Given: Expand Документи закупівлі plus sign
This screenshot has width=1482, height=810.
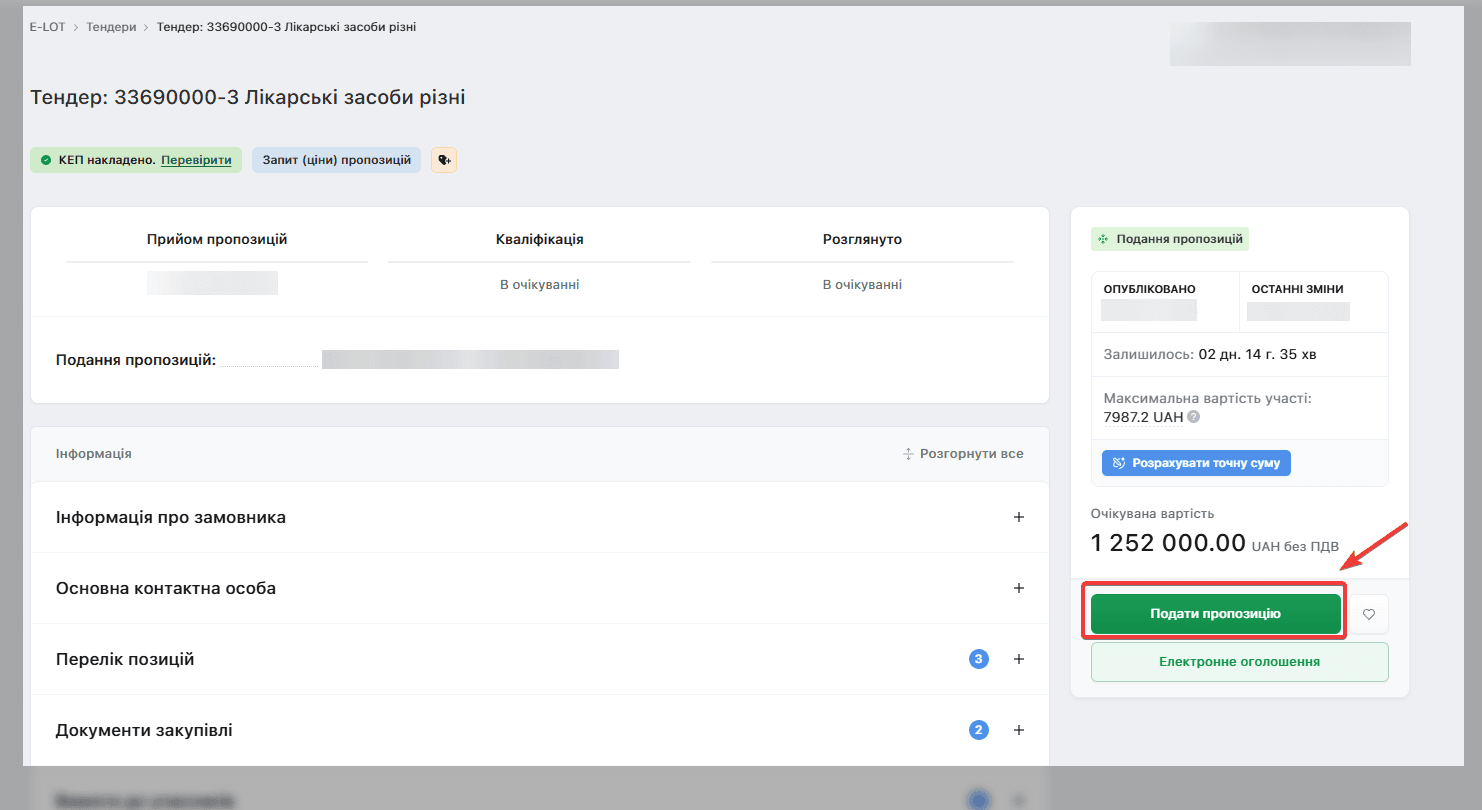Looking at the screenshot, I should pos(1019,730).
